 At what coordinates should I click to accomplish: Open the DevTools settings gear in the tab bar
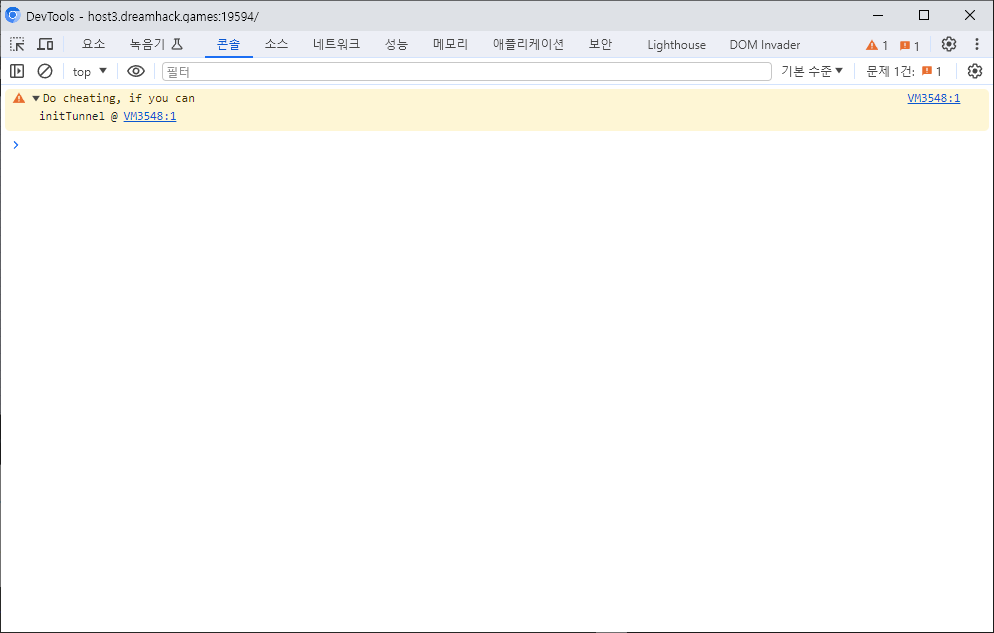949,44
